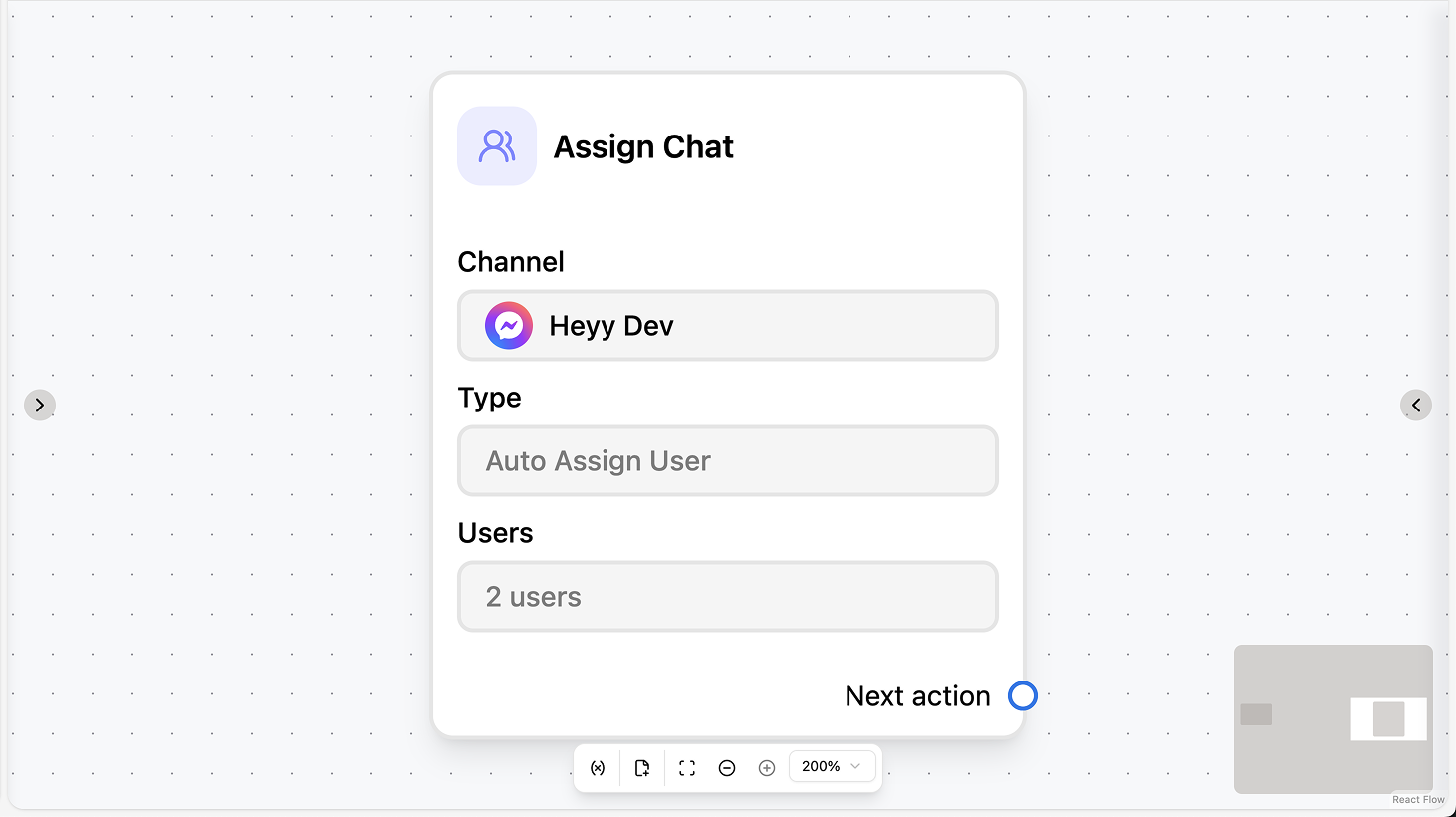The image size is (1456, 817).
Task: Click the Messenger icon beside Heyy Dev
Action: point(509,325)
